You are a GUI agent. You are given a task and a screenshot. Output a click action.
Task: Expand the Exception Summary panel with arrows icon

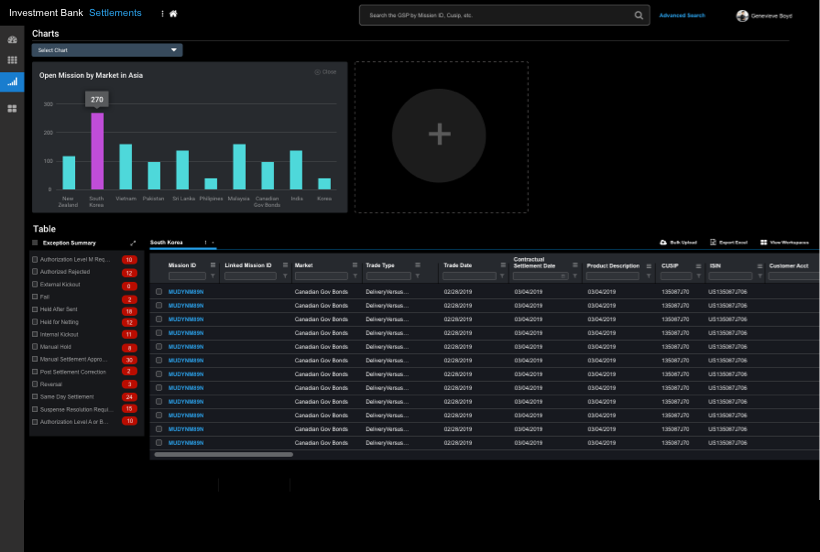[x=133, y=243]
